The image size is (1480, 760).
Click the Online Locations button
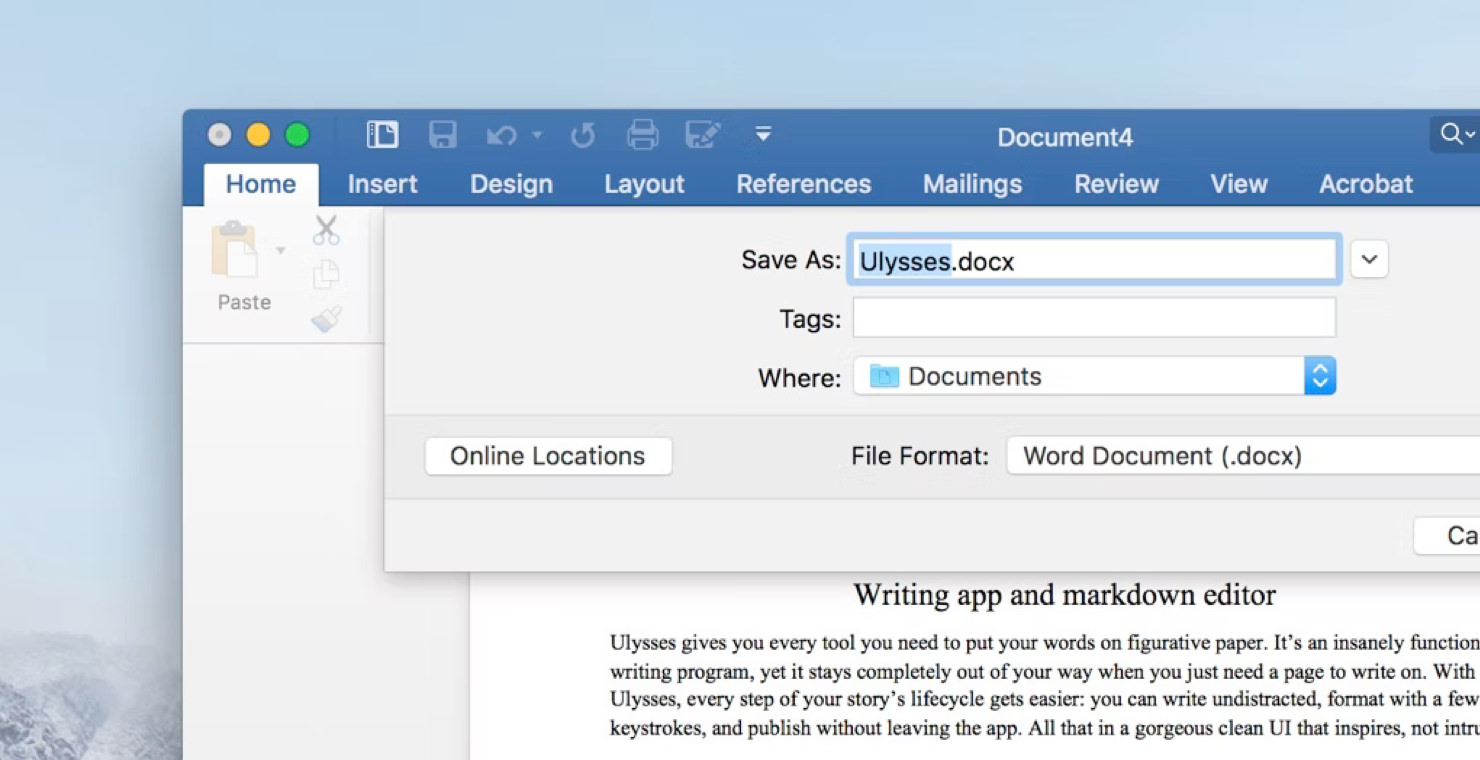pos(548,456)
